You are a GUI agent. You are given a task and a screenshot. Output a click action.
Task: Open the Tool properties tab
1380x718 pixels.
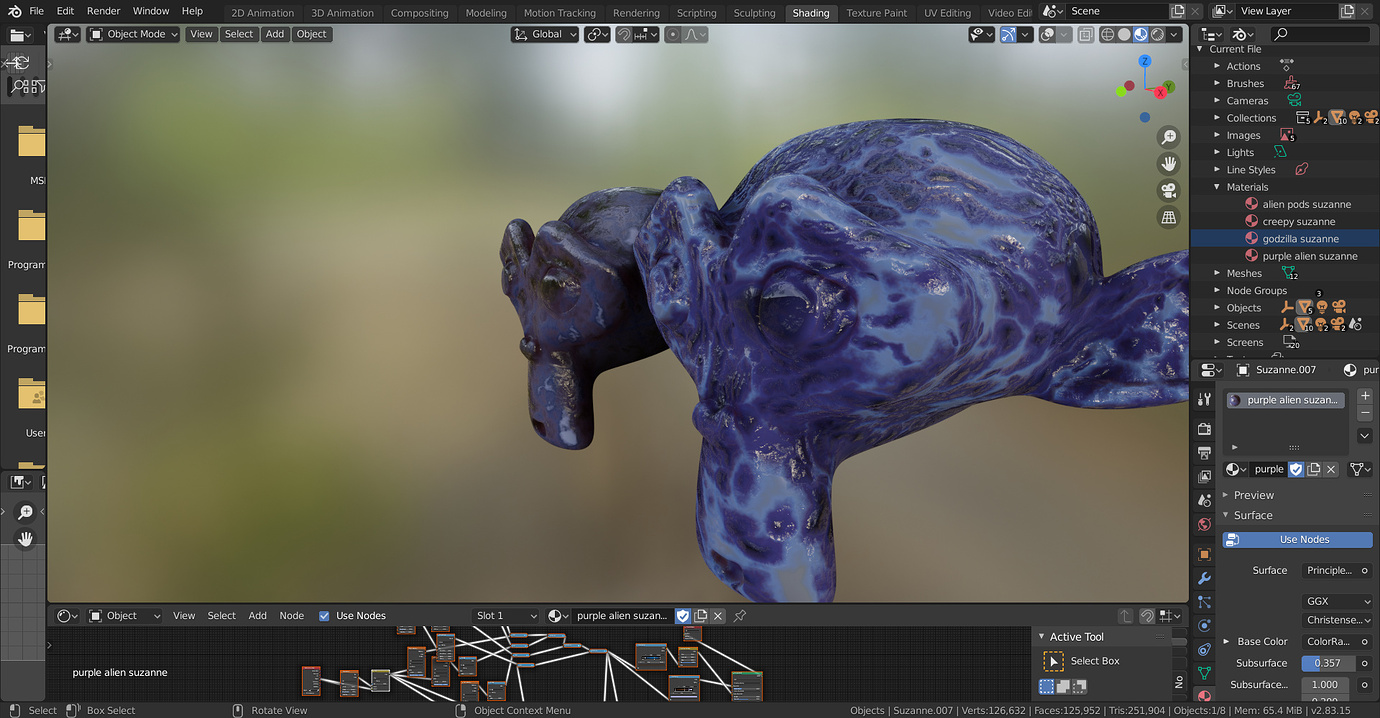pos(1204,399)
